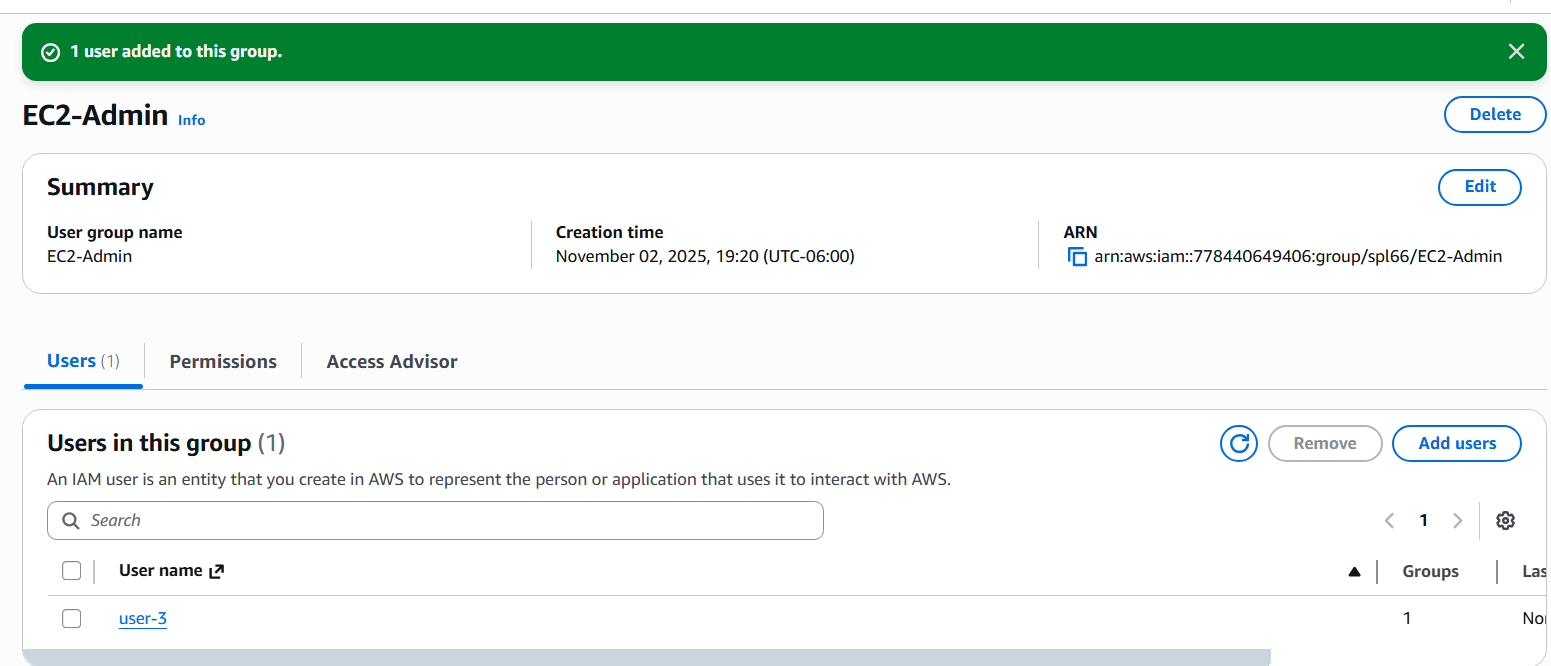Refresh the users list
This screenshot has width=1551, height=666.
(1238, 443)
